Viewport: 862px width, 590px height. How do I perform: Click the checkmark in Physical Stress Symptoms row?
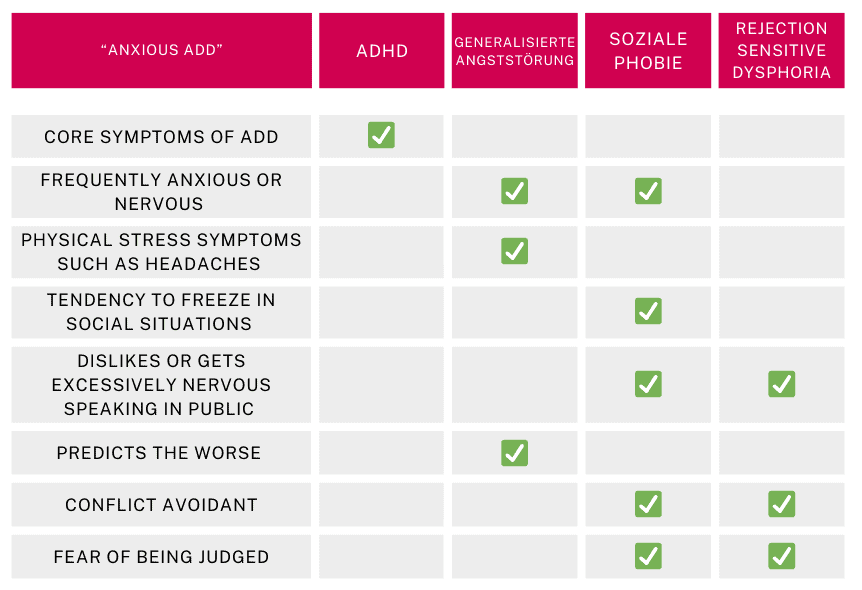pos(514,251)
